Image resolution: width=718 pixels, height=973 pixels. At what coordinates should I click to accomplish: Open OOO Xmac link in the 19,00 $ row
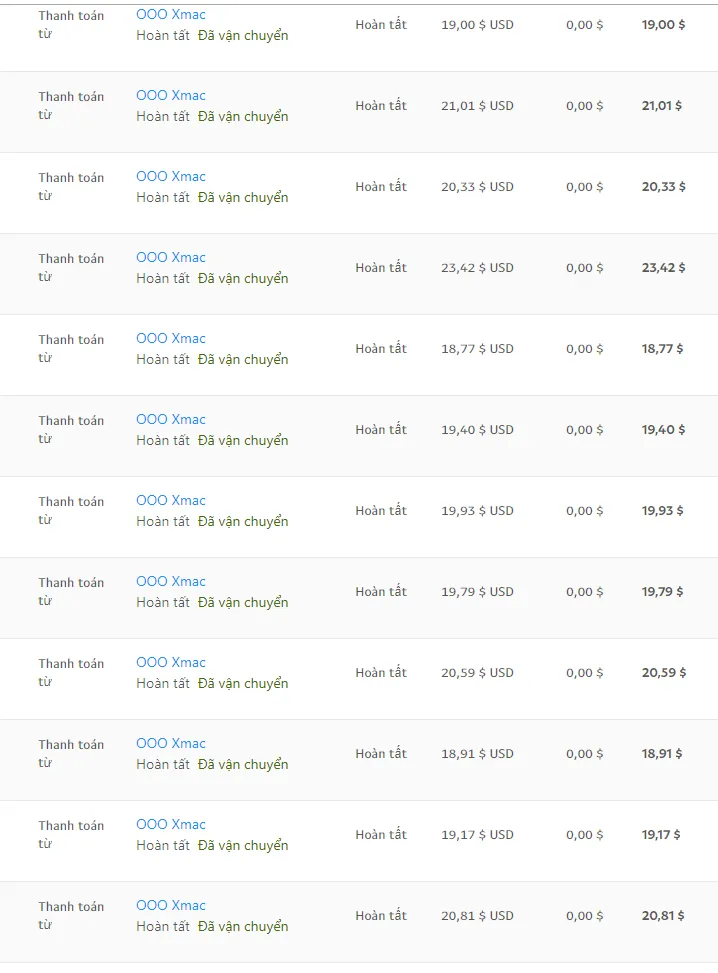tap(171, 15)
